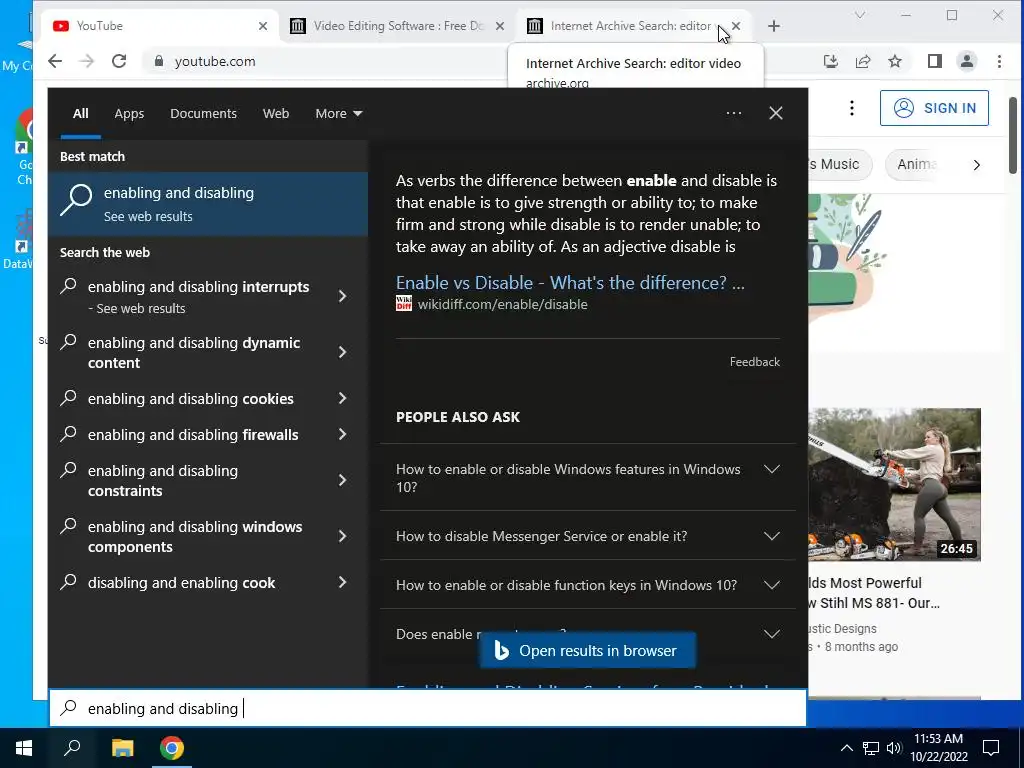Expand How to enable Windows features question
Viewport: 1024px width, 768px height.
click(588, 477)
